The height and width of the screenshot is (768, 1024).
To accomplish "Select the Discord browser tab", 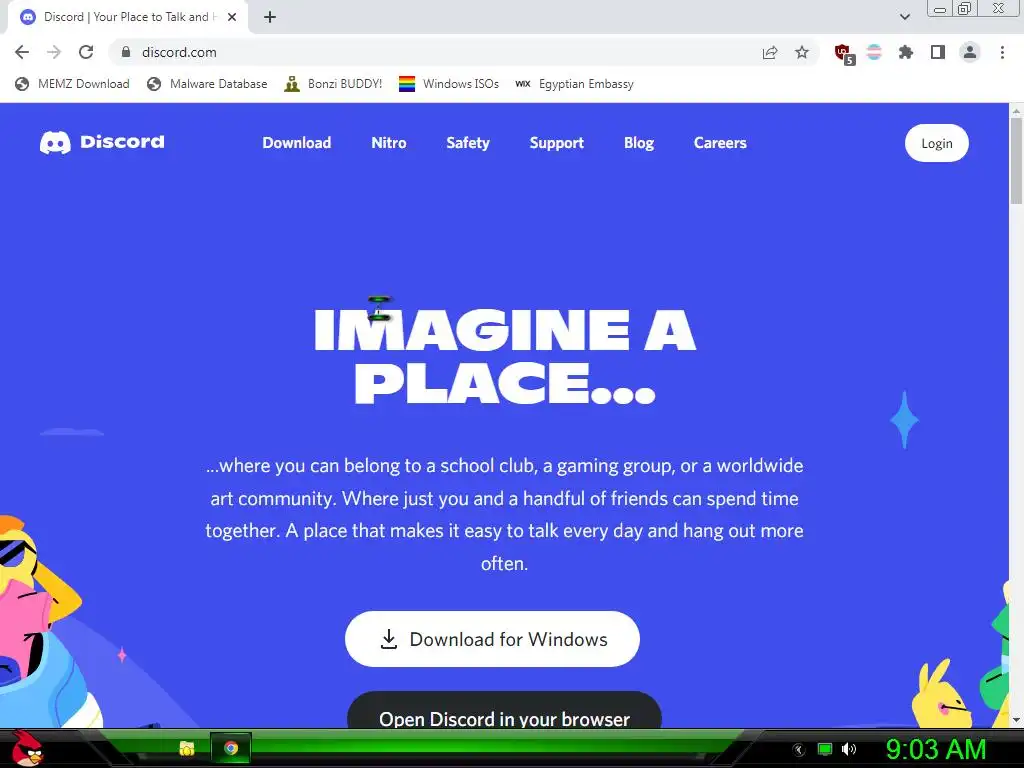I will (127, 17).
